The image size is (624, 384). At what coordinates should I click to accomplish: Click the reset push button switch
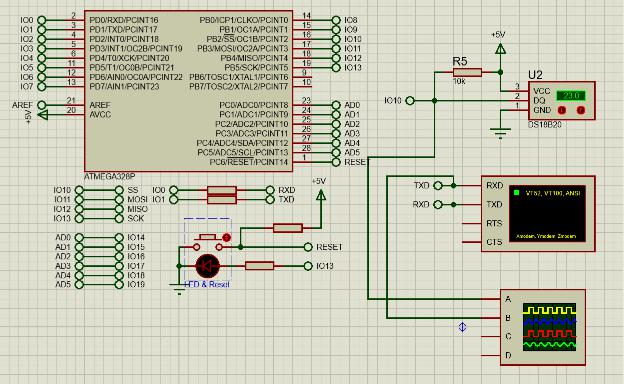[x=207, y=242]
